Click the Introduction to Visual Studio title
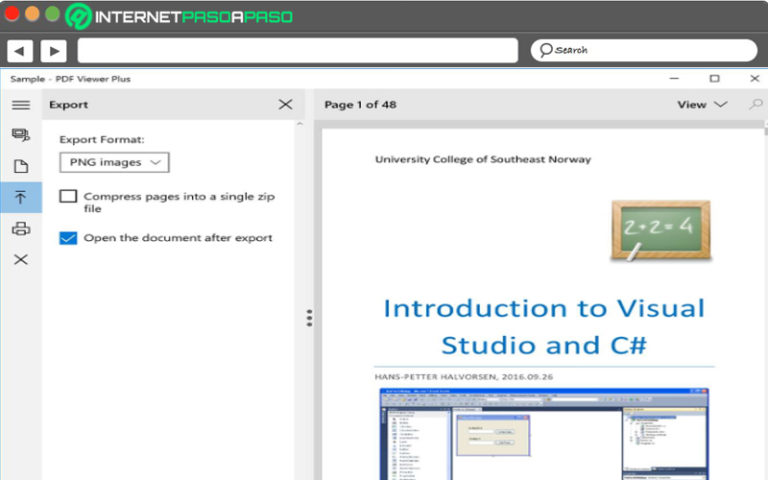Screen dimensions: 768x480 click(x=544, y=326)
